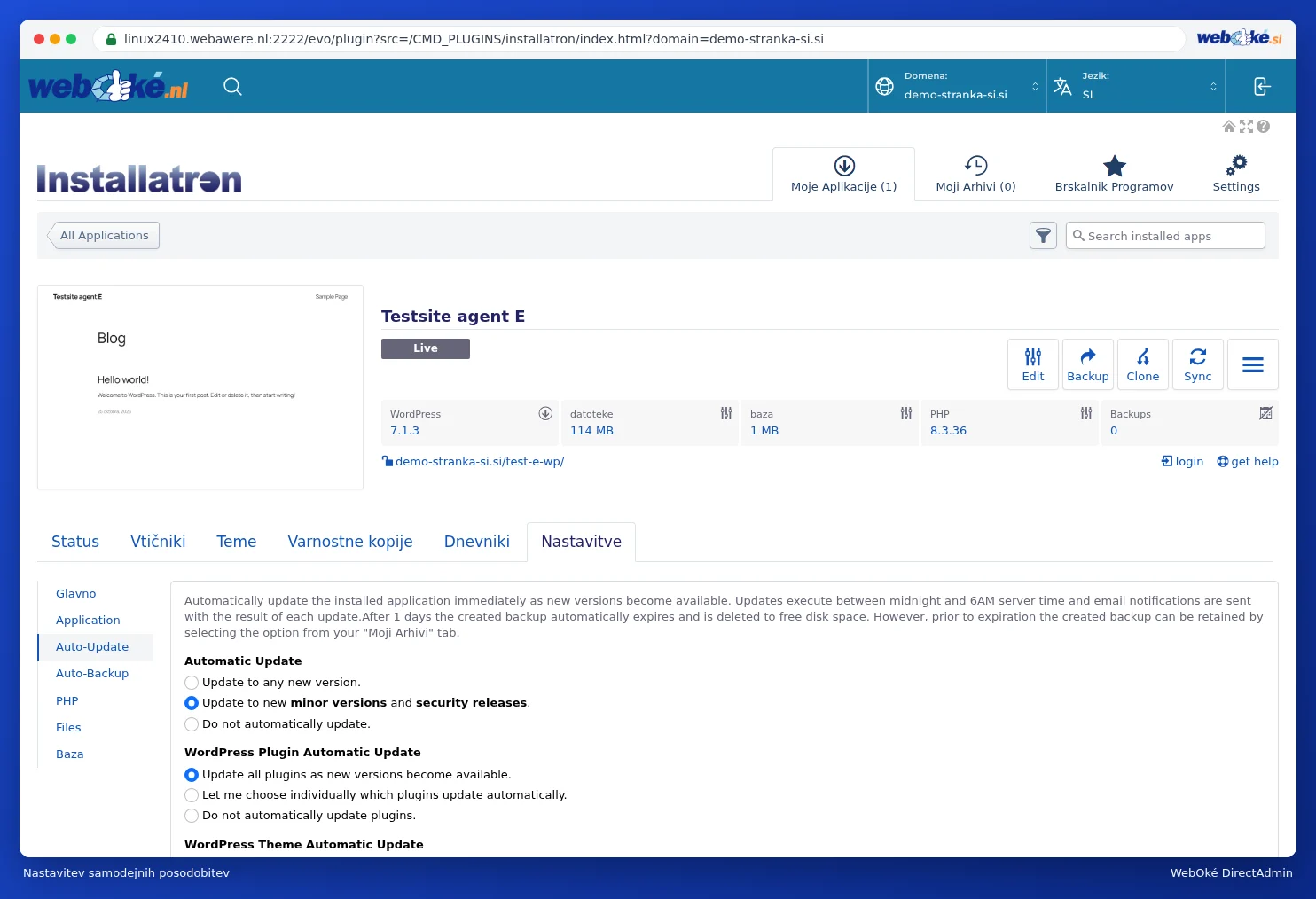Switch to Status tab
1316x899 pixels.
(75, 542)
